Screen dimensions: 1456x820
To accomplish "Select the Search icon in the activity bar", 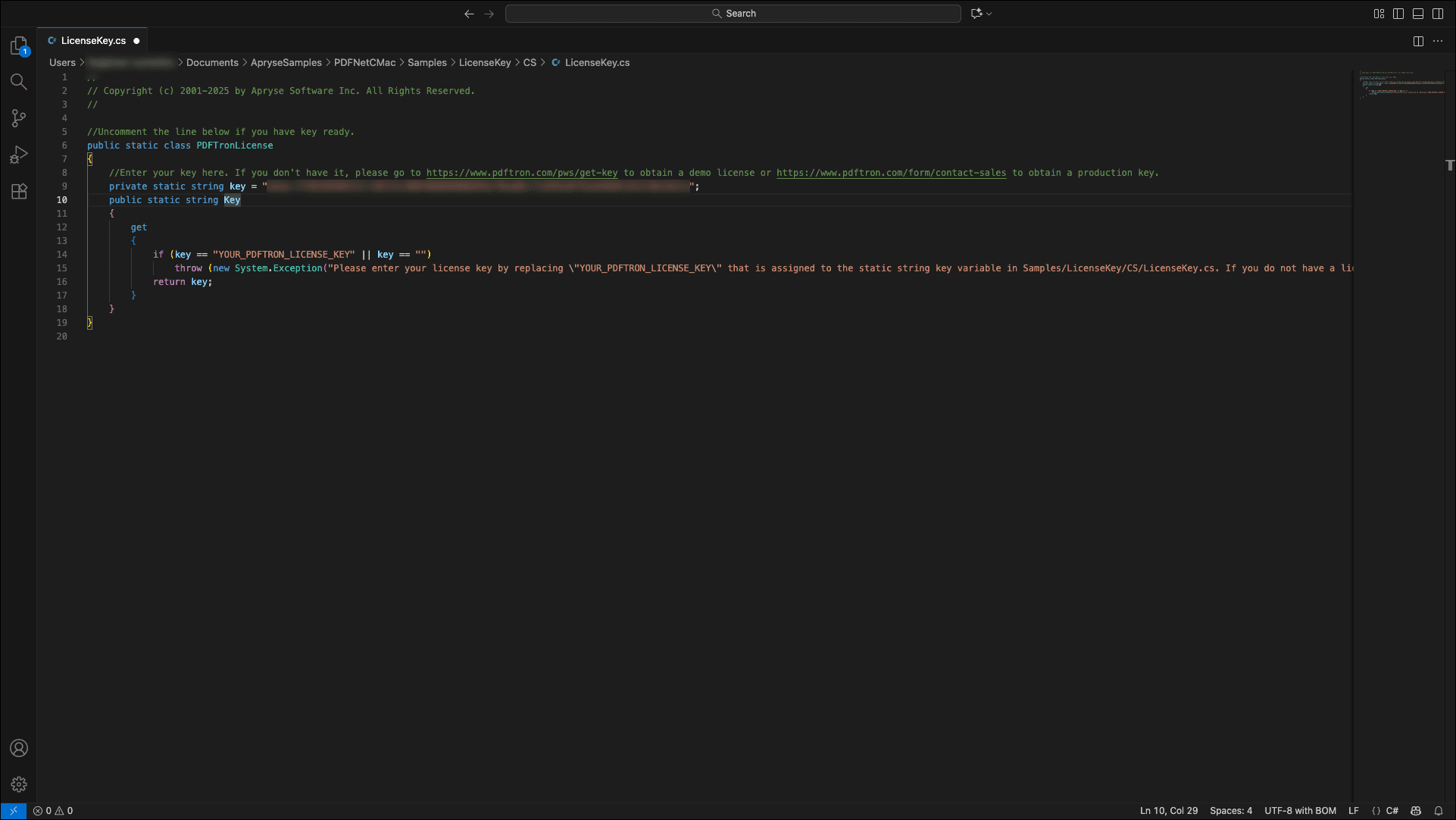I will (19, 82).
